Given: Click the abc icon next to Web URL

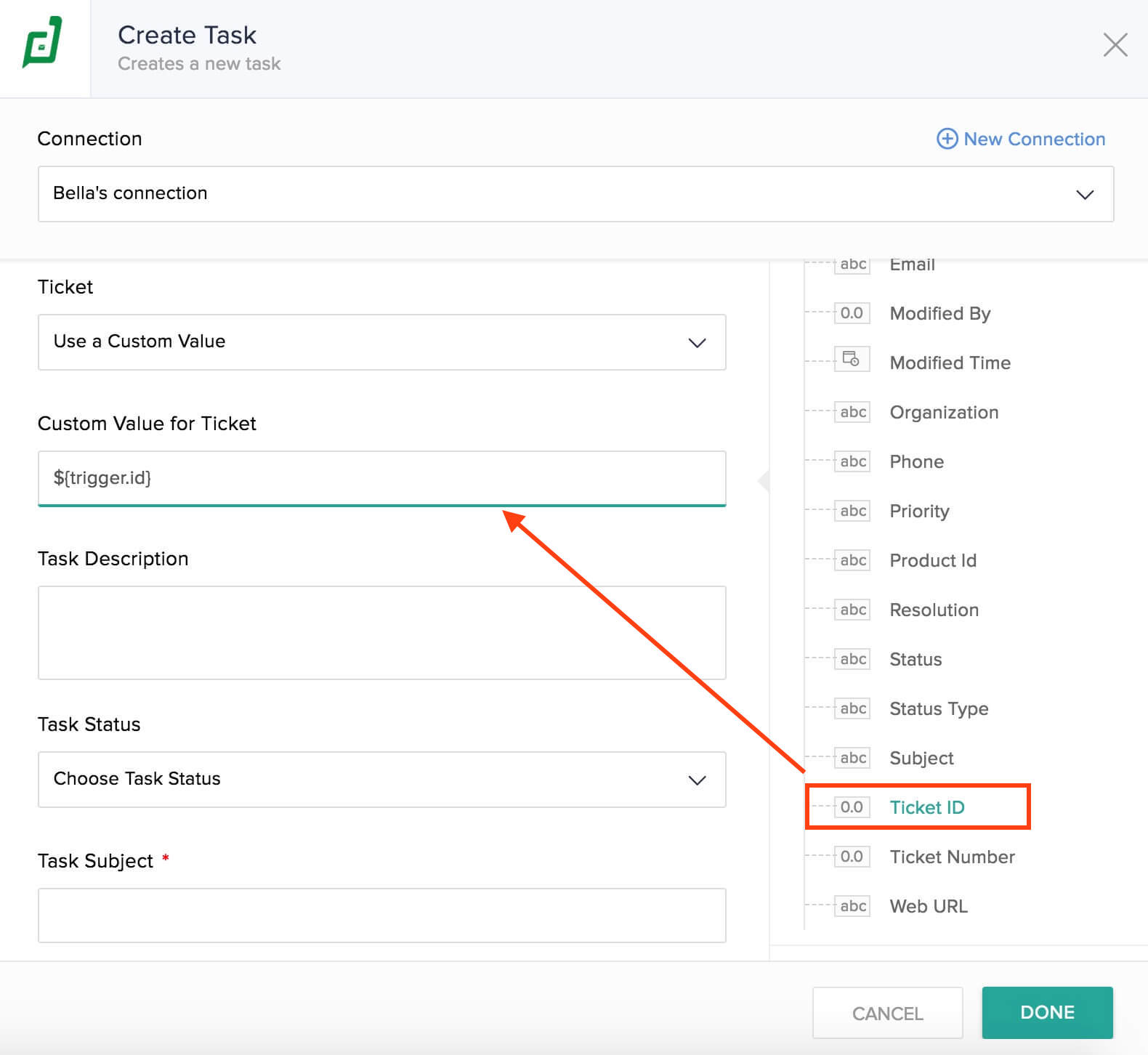Looking at the screenshot, I should click(852, 906).
